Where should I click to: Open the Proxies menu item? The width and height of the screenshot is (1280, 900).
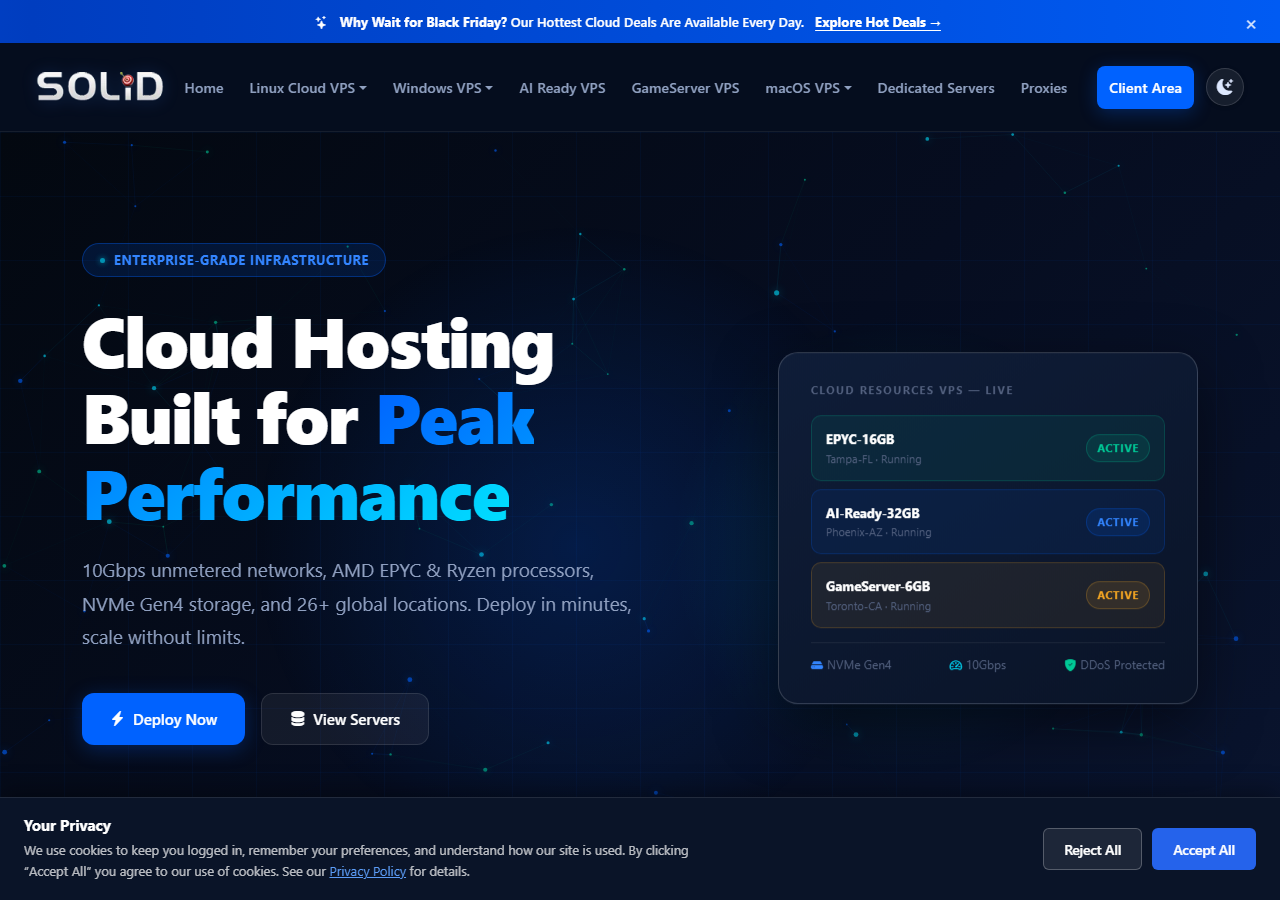1044,88
